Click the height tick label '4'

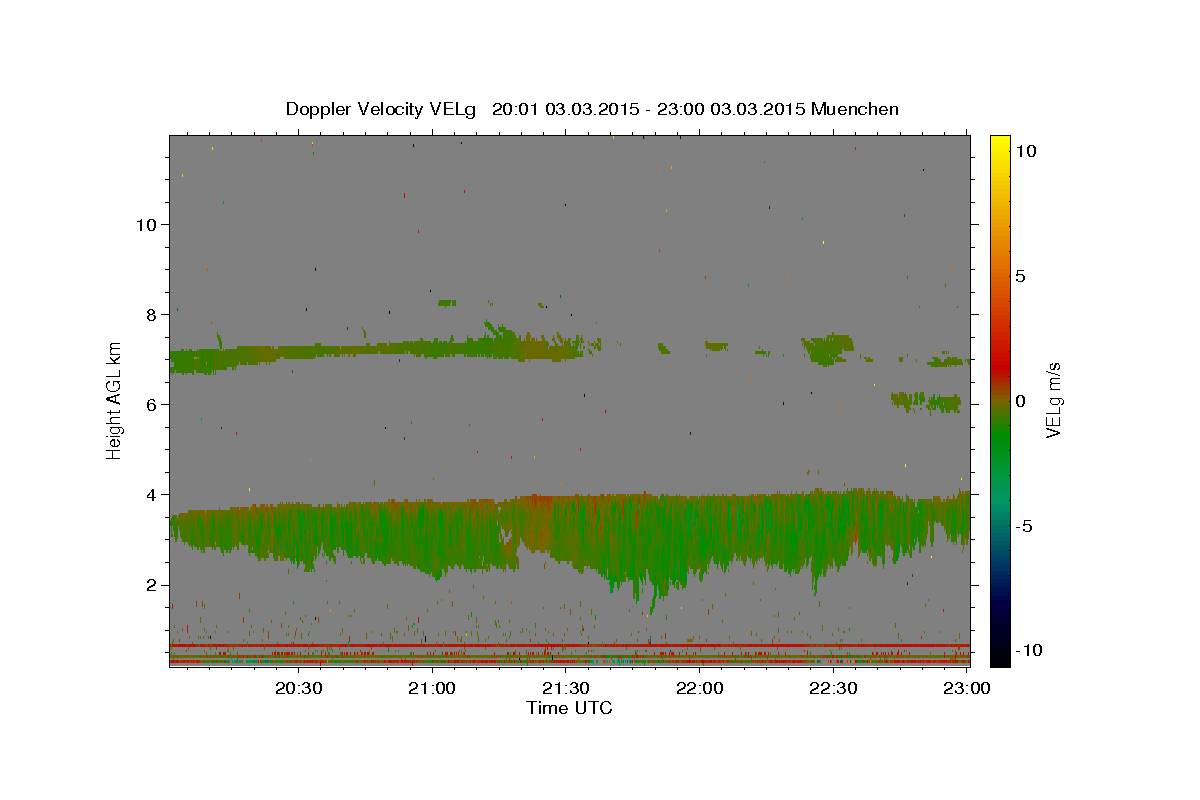[x=152, y=494]
